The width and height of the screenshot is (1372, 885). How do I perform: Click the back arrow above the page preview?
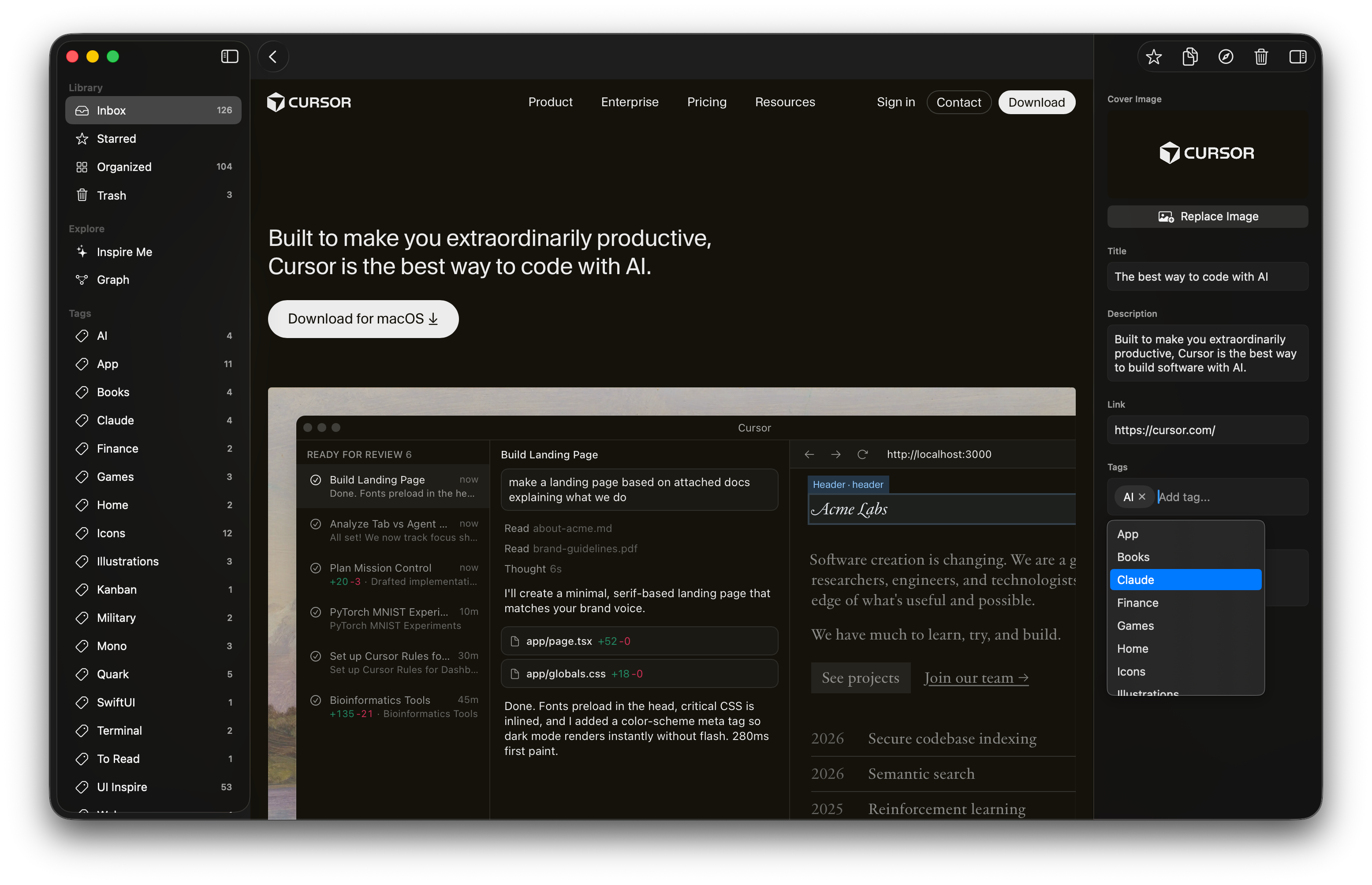coord(273,56)
